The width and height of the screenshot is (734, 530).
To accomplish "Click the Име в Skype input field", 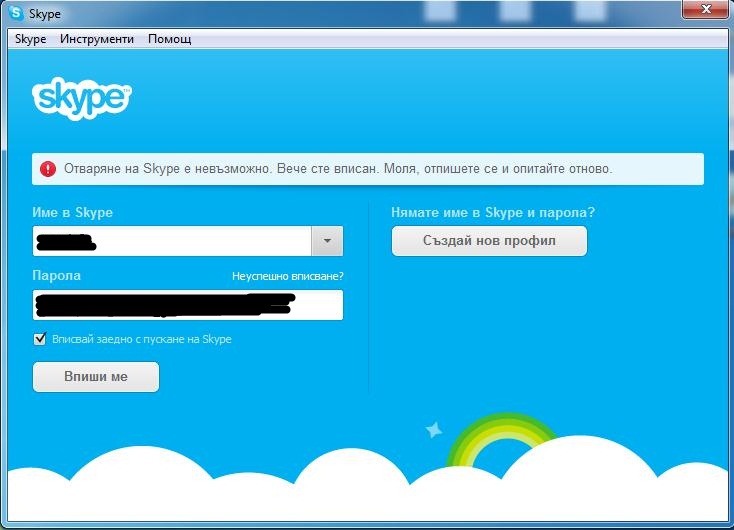I will coord(172,241).
